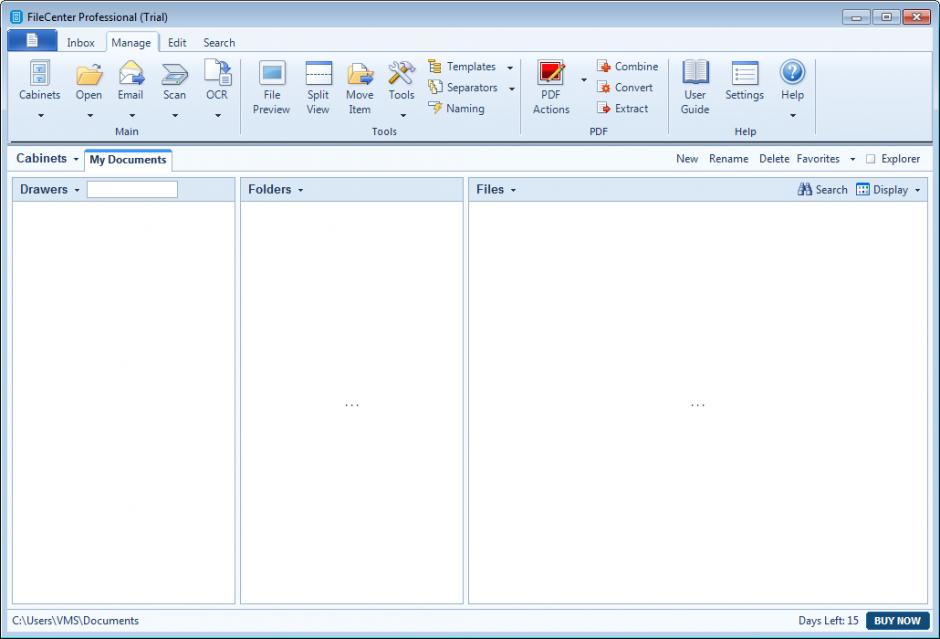Click the Templates icon
940x639 pixels.
(x=435, y=66)
